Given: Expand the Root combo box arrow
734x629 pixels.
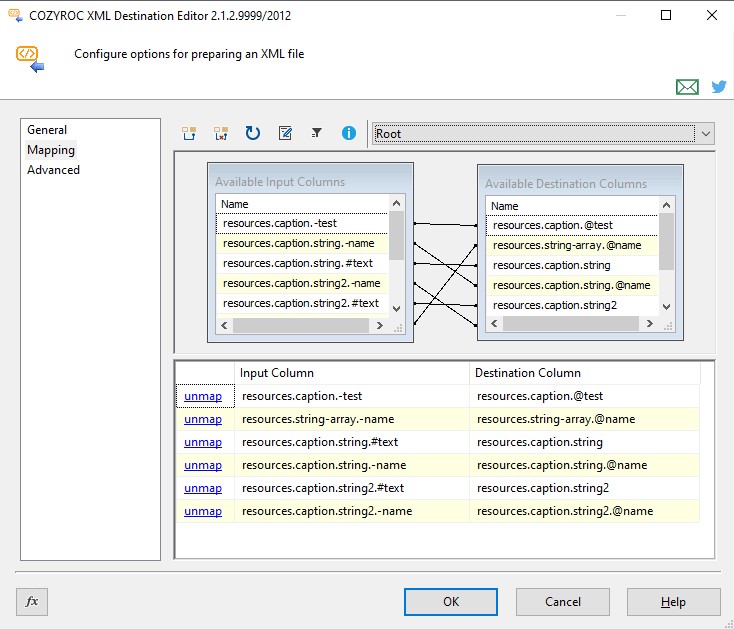Looking at the screenshot, I should 706,134.
